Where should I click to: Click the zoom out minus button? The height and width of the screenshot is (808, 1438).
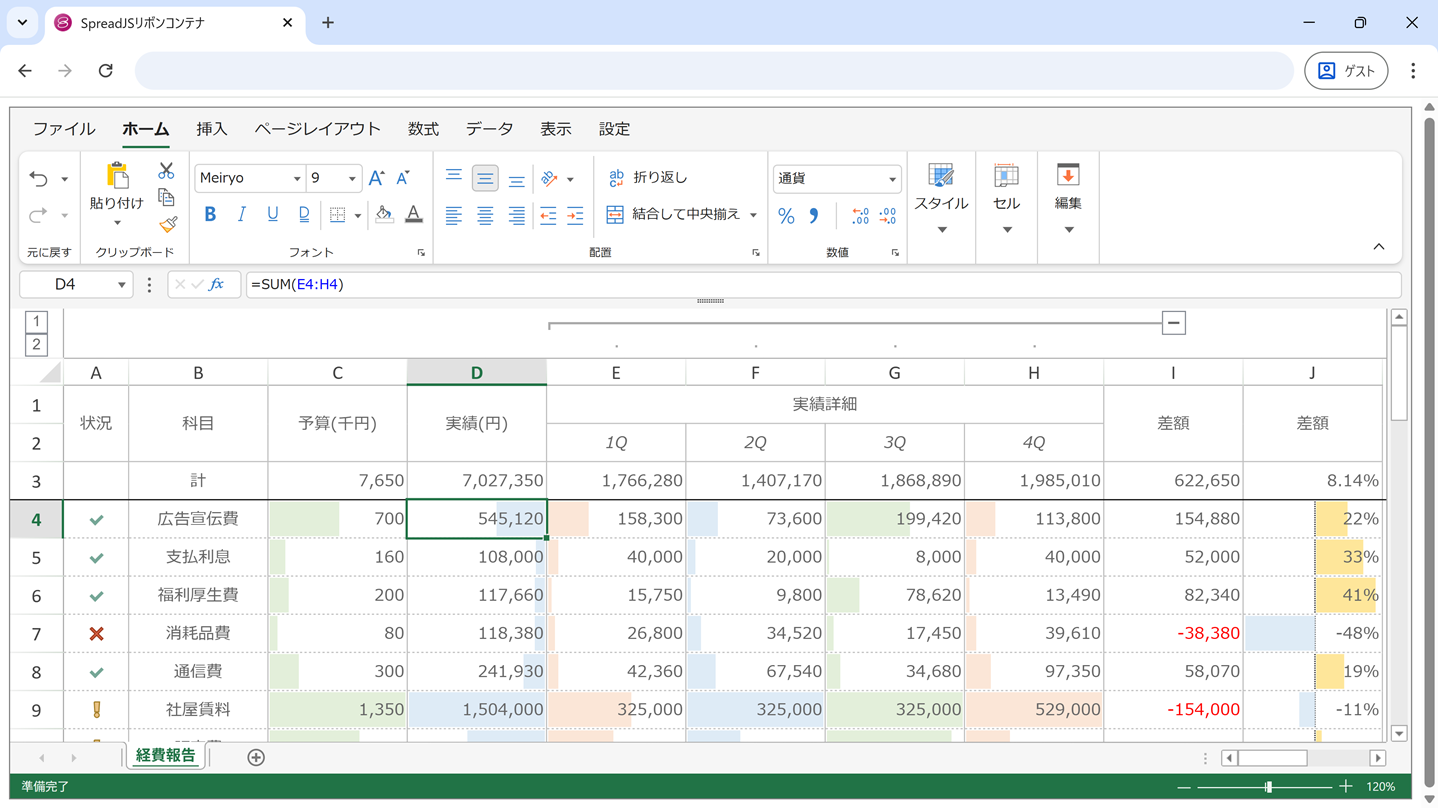pos(1184,787)
